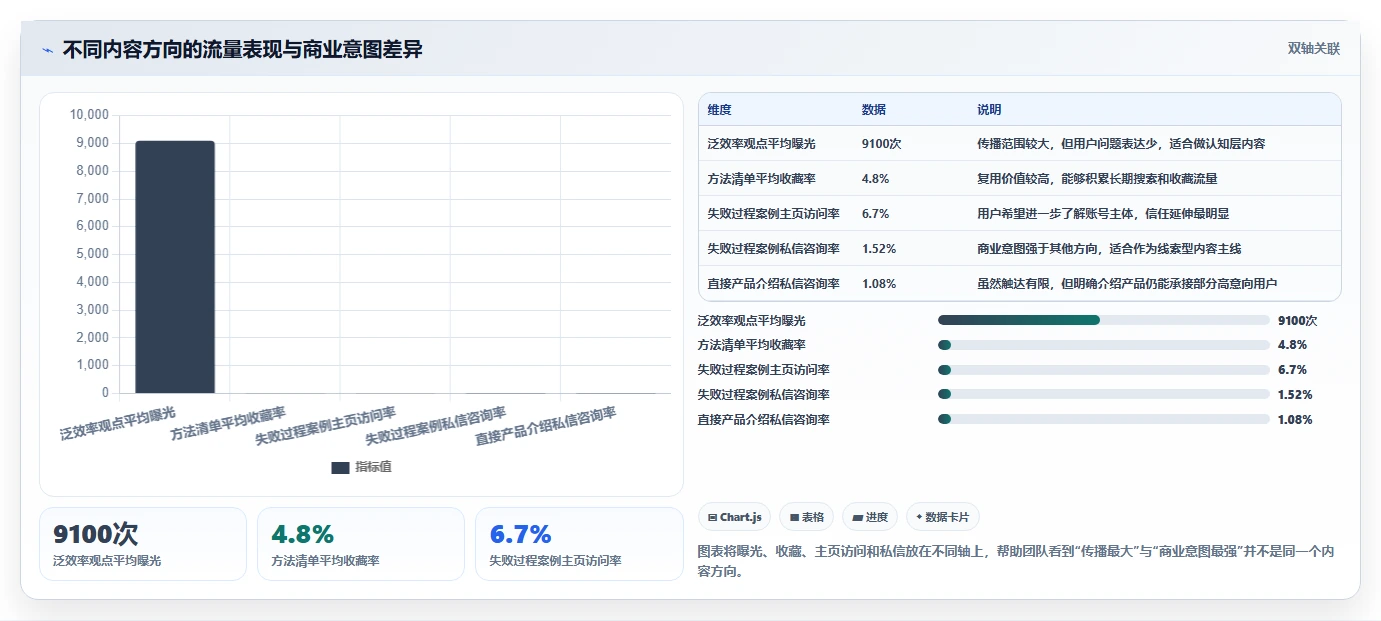Click x-axis label 方法清单平均收藏率
The height and width of the screenshot is (621, 1381).
click(x=228, y=424)
